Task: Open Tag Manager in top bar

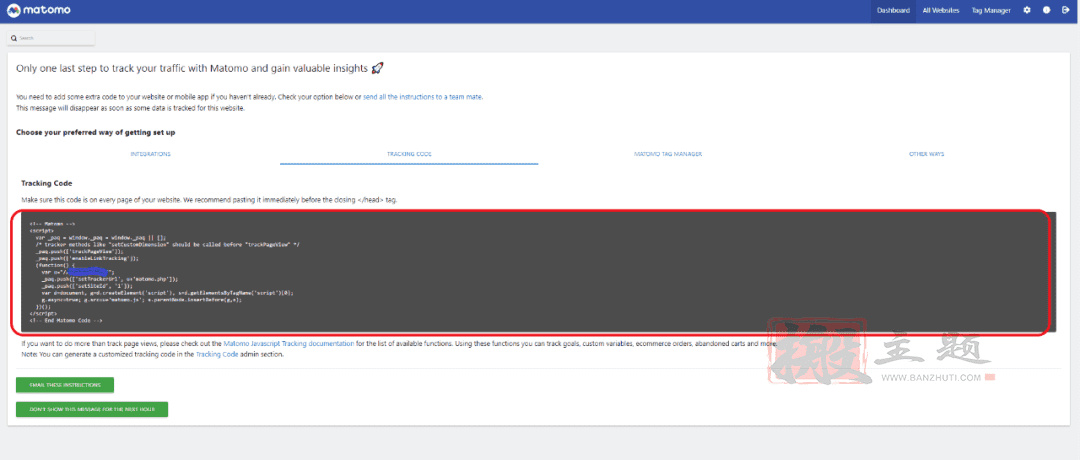Action: [991, 10]
